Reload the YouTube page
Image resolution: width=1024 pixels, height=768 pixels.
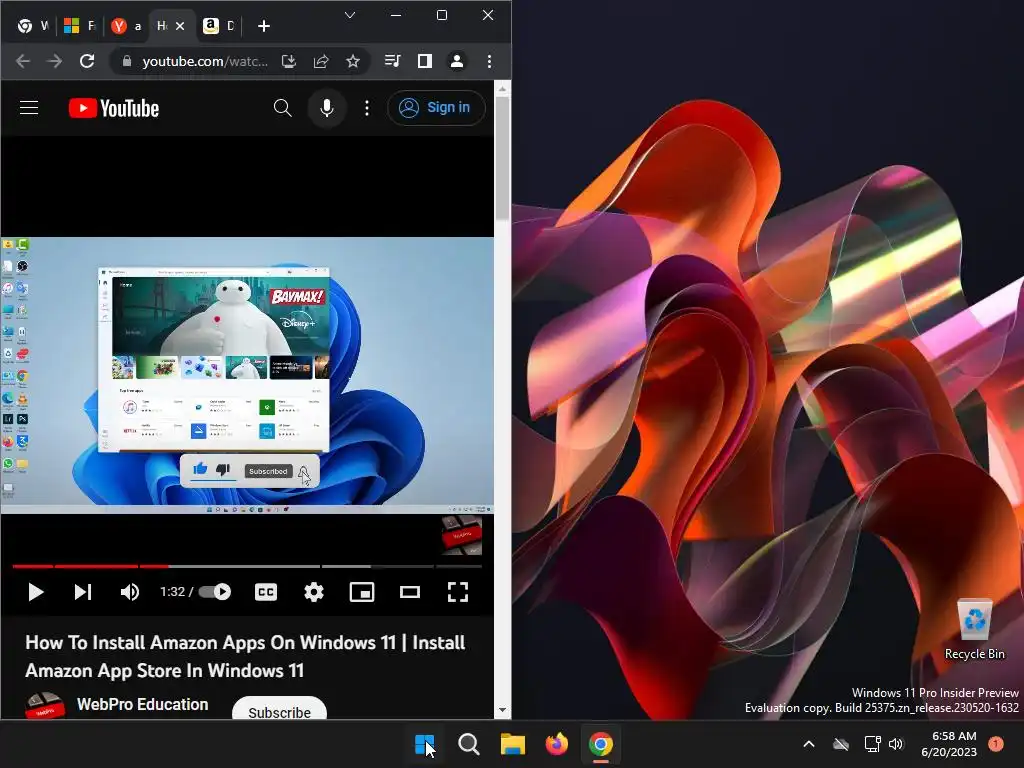[87, 61]
